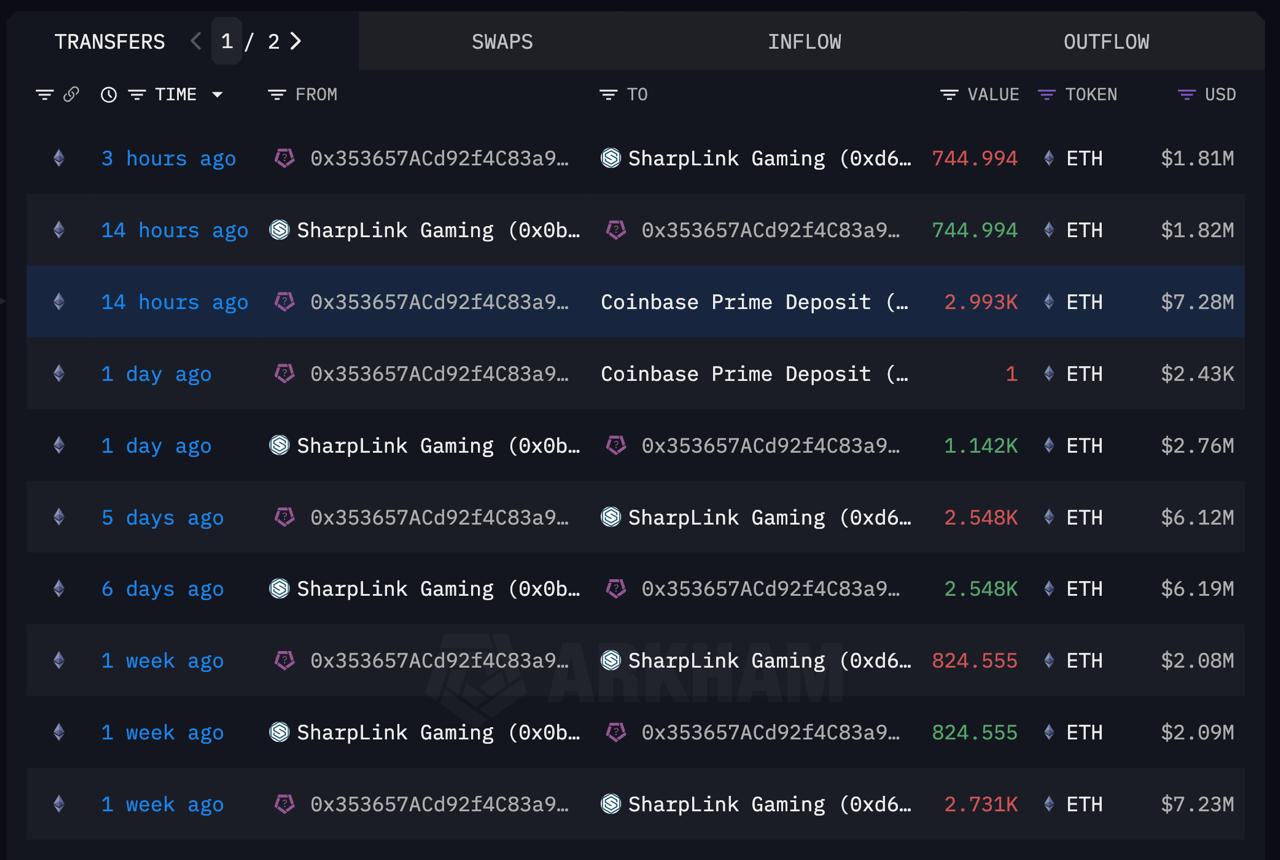The image size is (1280, 860).
Task: Open '1 day ago' transaction with value 1
Action: pyautogui.click(x=156, y=374)
